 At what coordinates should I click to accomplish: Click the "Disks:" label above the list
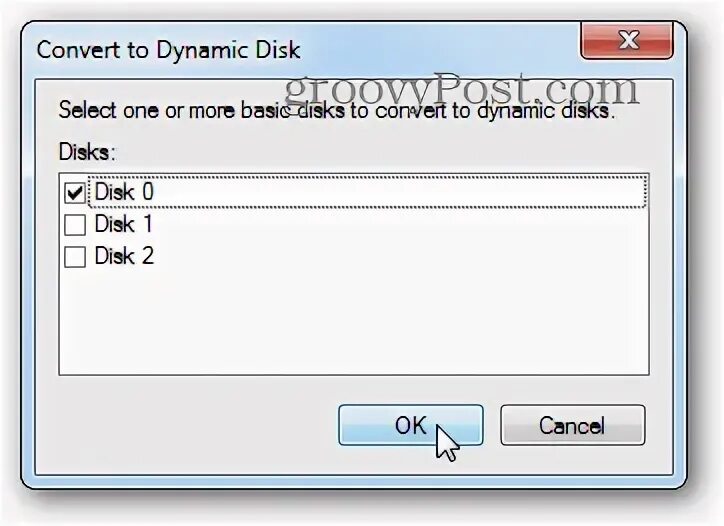coord(87,153)
